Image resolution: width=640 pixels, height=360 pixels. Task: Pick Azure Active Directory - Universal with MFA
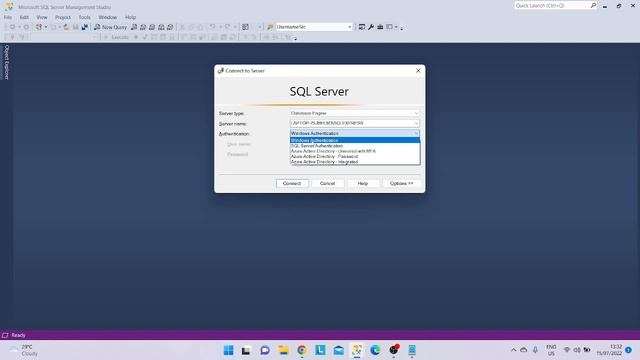tap(355, 151)
